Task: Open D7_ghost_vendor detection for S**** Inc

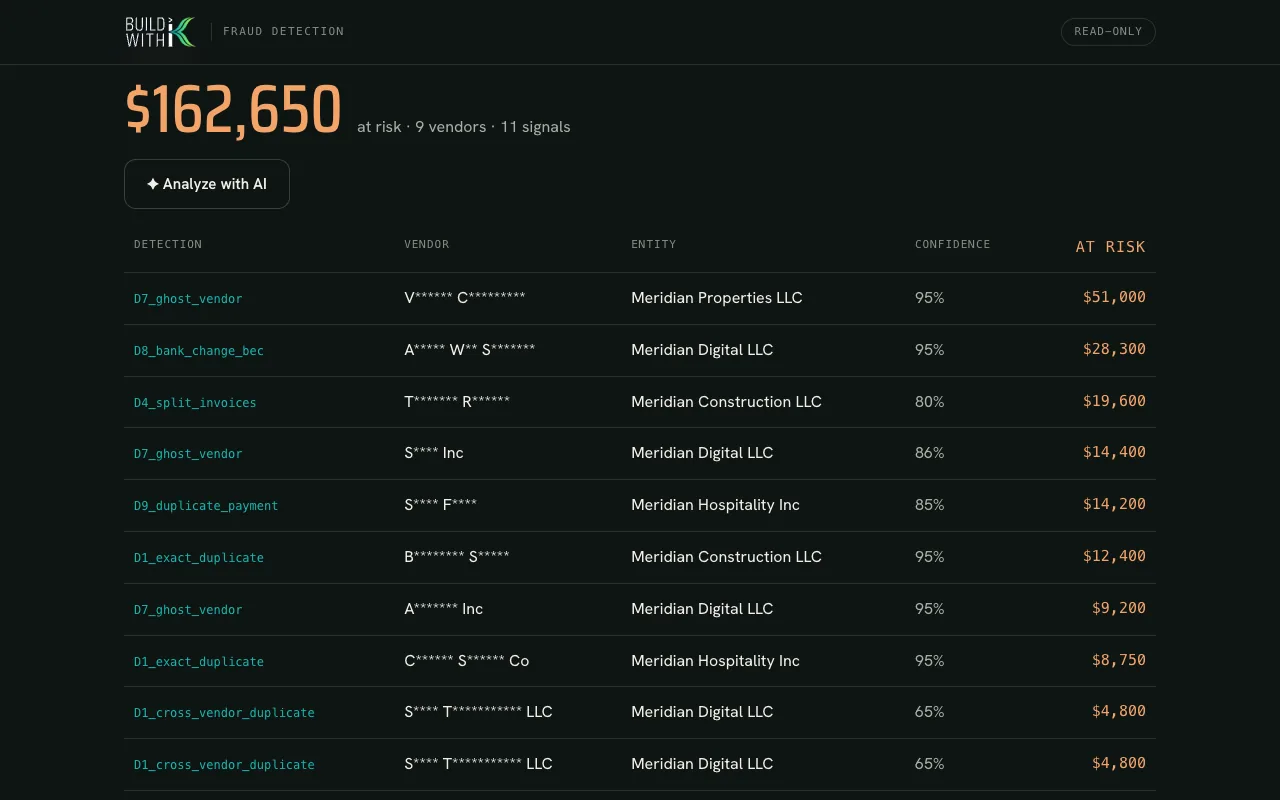Action: tap(188, 454)
